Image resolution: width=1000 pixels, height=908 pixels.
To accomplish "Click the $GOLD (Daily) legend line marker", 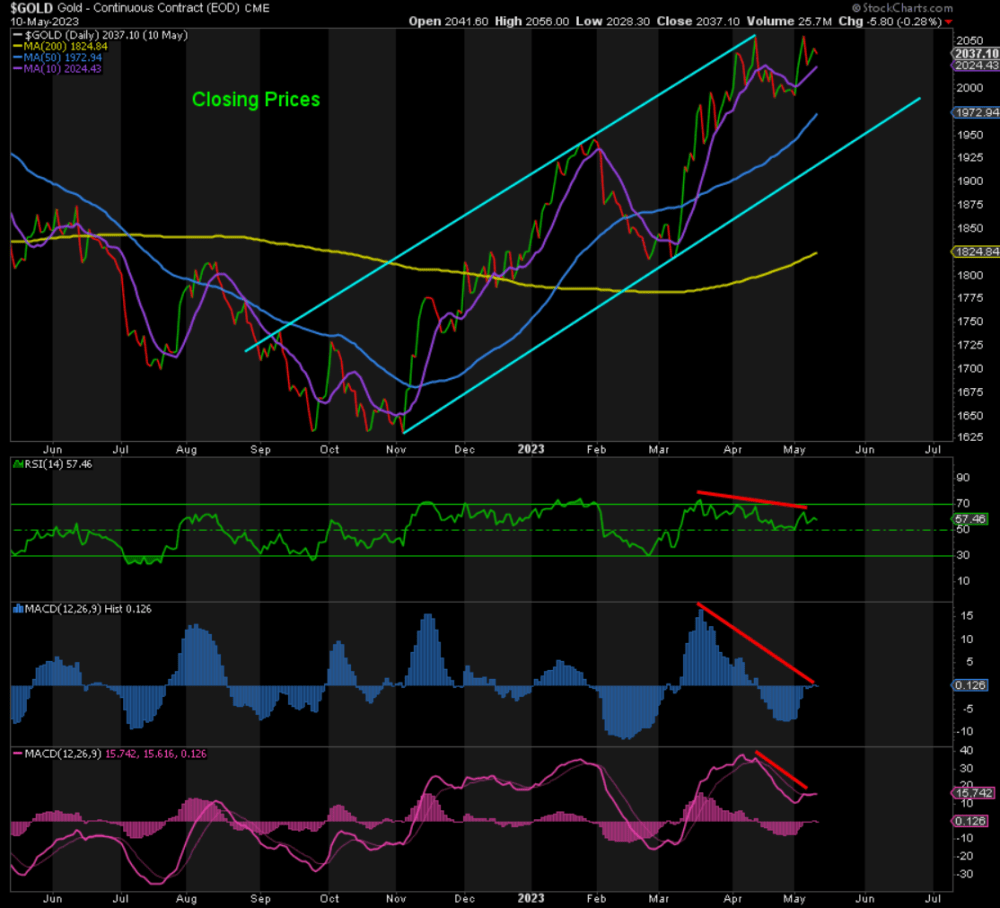I will coord(19,33).
